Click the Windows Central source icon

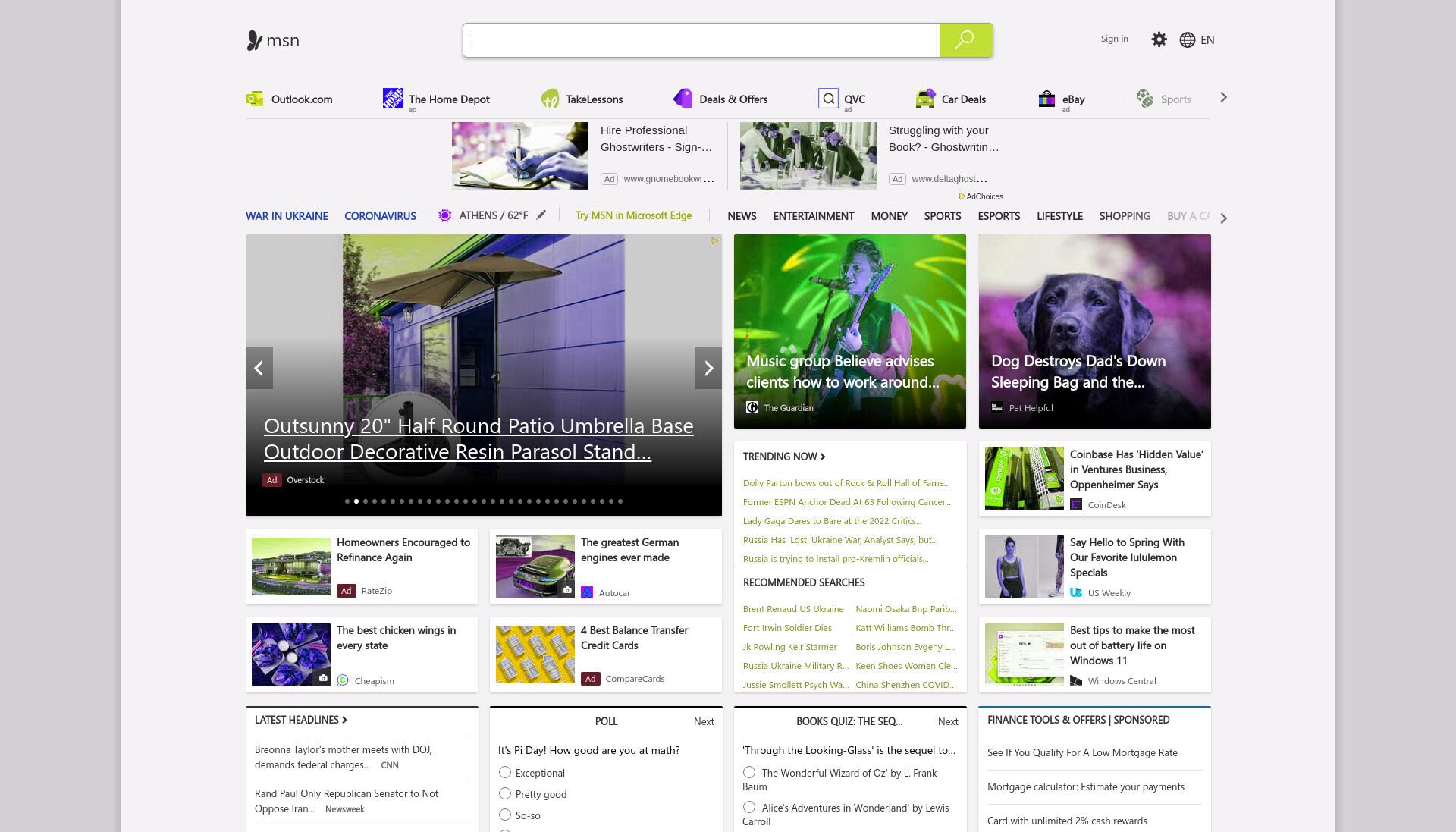pos(1076,680)
